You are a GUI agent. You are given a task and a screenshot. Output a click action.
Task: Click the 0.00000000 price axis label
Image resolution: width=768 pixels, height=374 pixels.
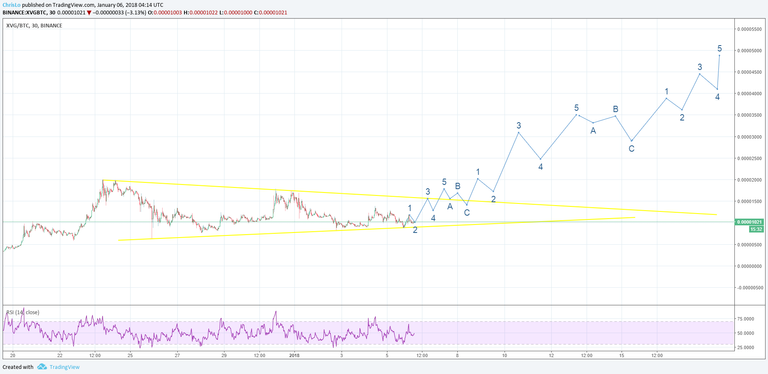(748, 266)
